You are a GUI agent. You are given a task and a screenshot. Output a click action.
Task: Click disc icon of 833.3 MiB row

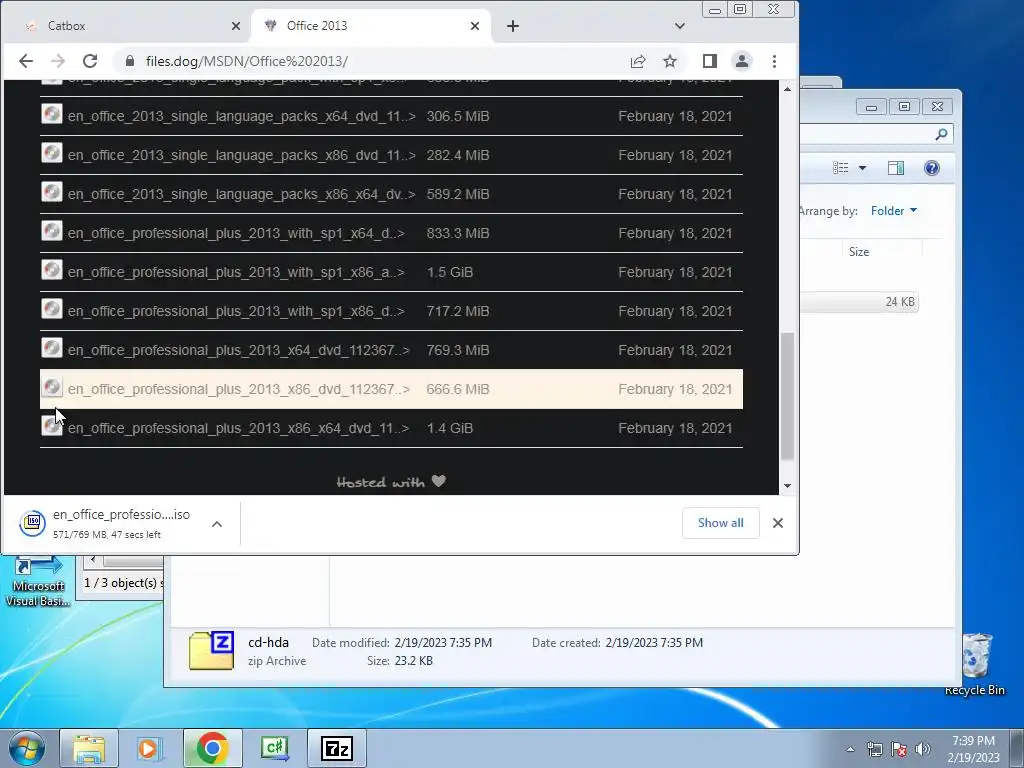(52, 231)
